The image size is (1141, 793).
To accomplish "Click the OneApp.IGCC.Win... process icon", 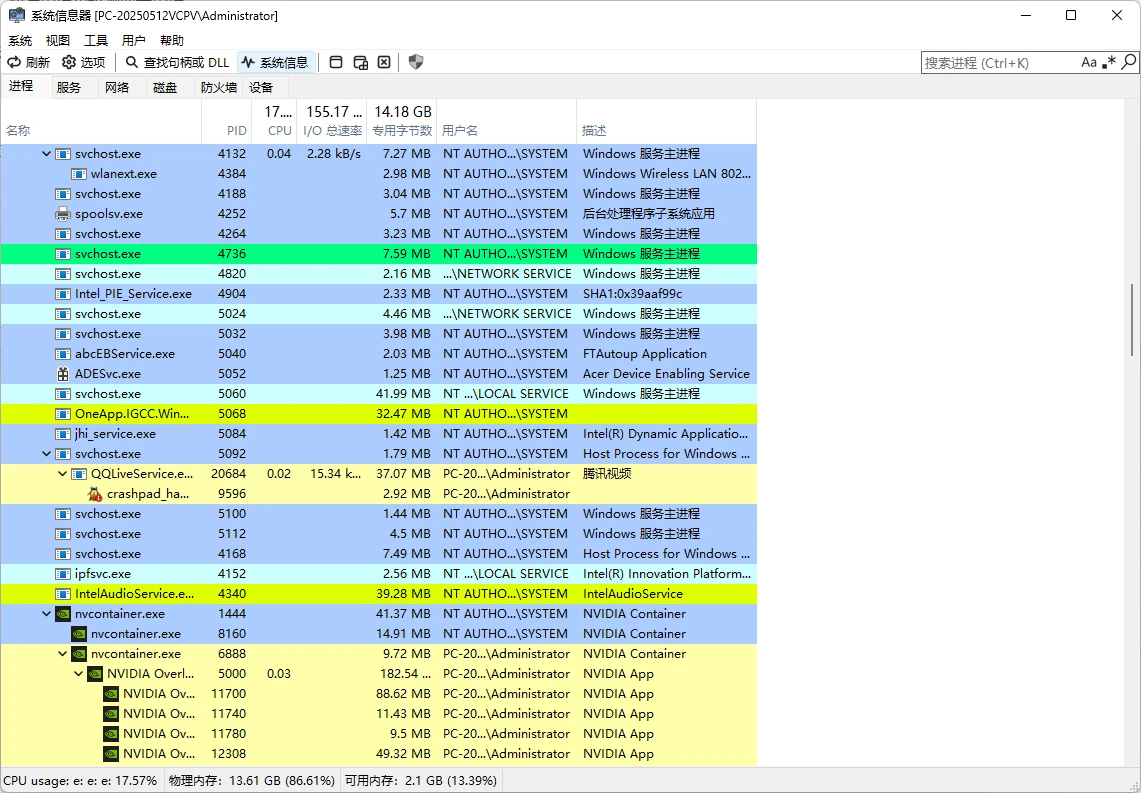I will [63, 414].
